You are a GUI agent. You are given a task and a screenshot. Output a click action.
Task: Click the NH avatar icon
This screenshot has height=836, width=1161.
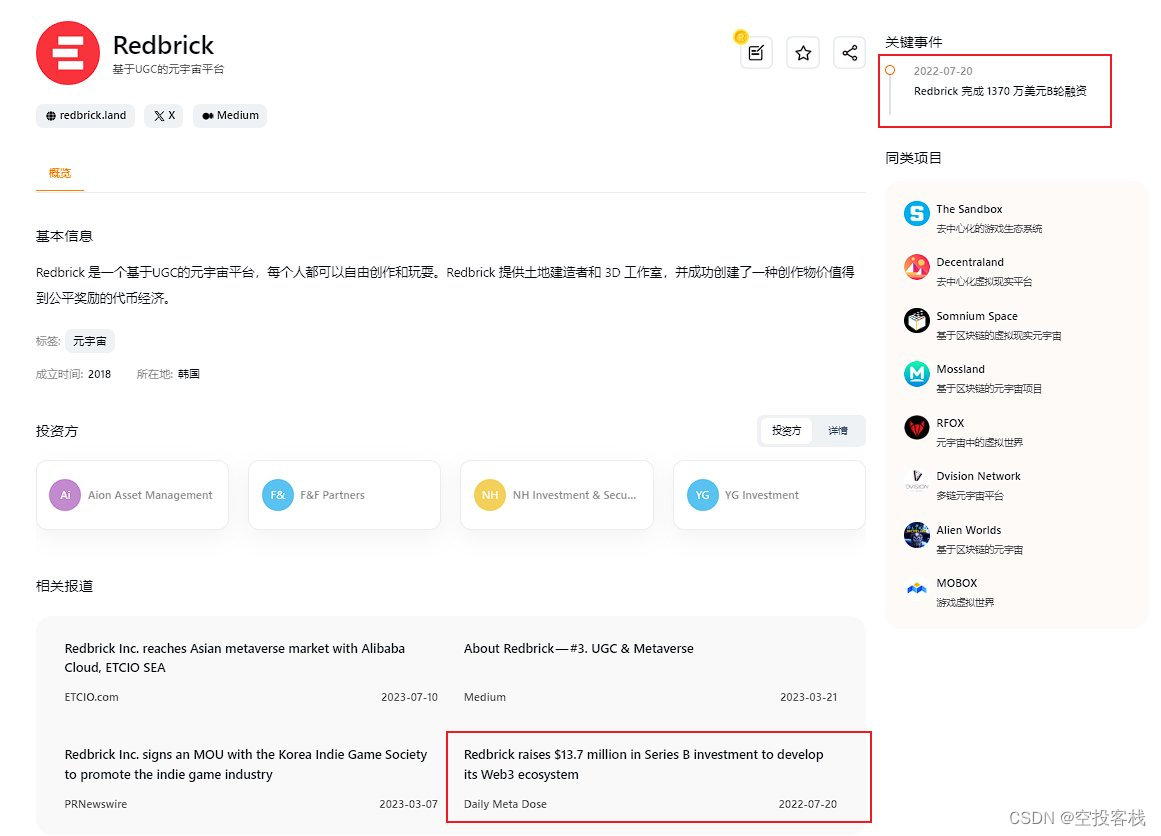tap(489, 495)
